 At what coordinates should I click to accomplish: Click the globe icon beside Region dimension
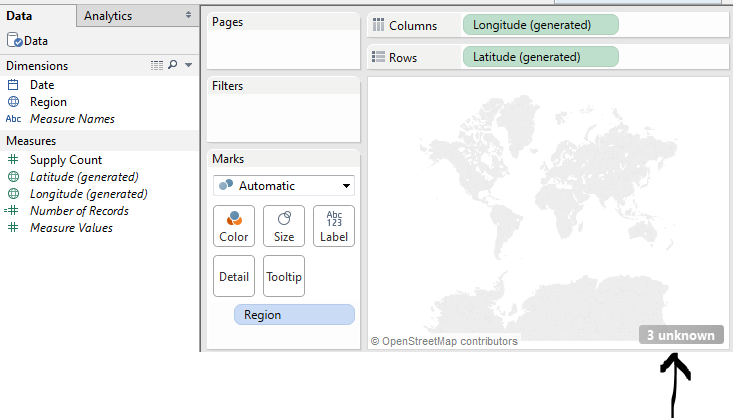tap(13, 102)
